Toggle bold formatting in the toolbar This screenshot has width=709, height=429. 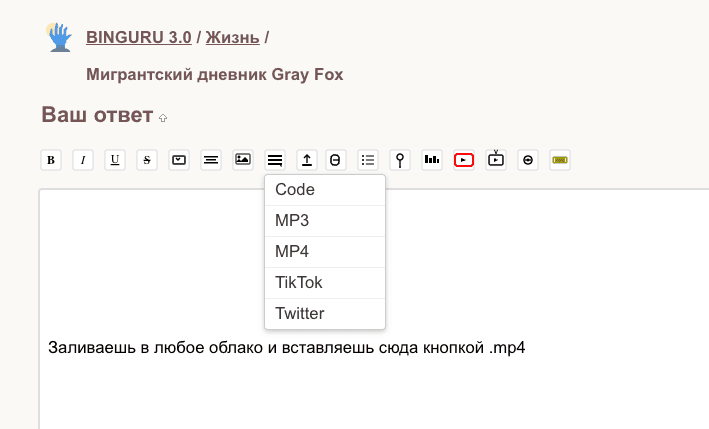(51, 159)
